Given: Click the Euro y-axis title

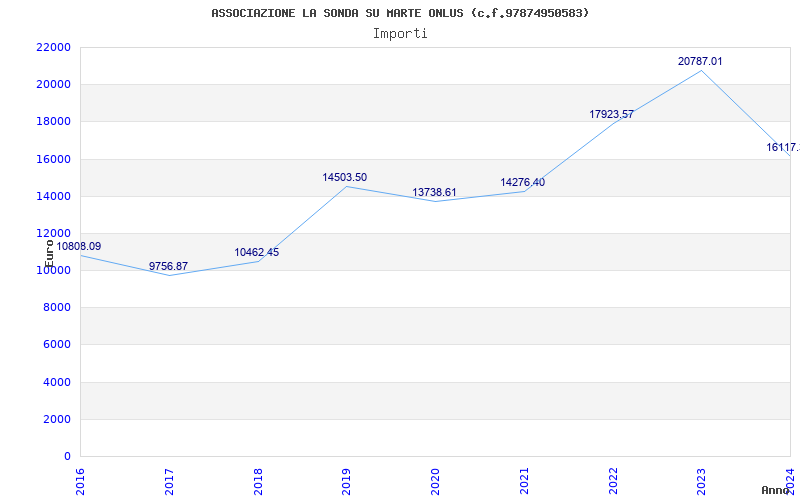Looking at the screenshot, I should coord(49,254).
